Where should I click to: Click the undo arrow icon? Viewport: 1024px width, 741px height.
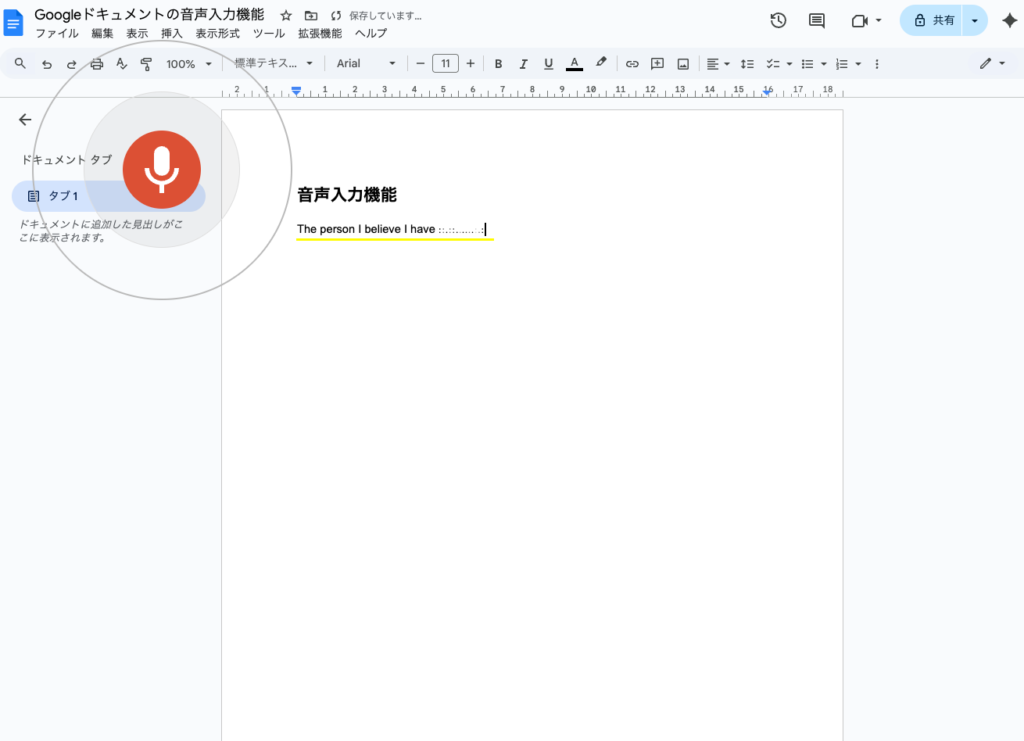(46, 64)
